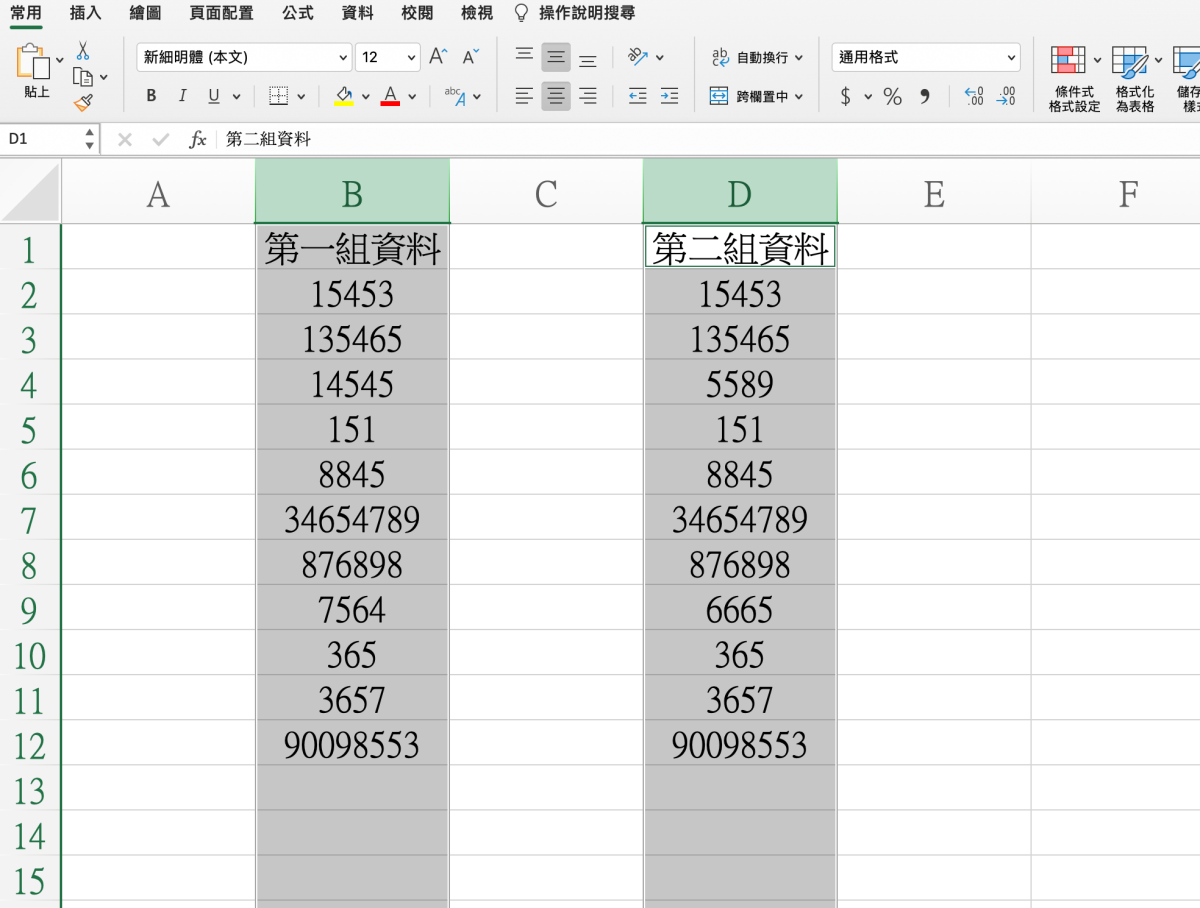Open the 公式 ribbon tab

(x=297, y=13)
